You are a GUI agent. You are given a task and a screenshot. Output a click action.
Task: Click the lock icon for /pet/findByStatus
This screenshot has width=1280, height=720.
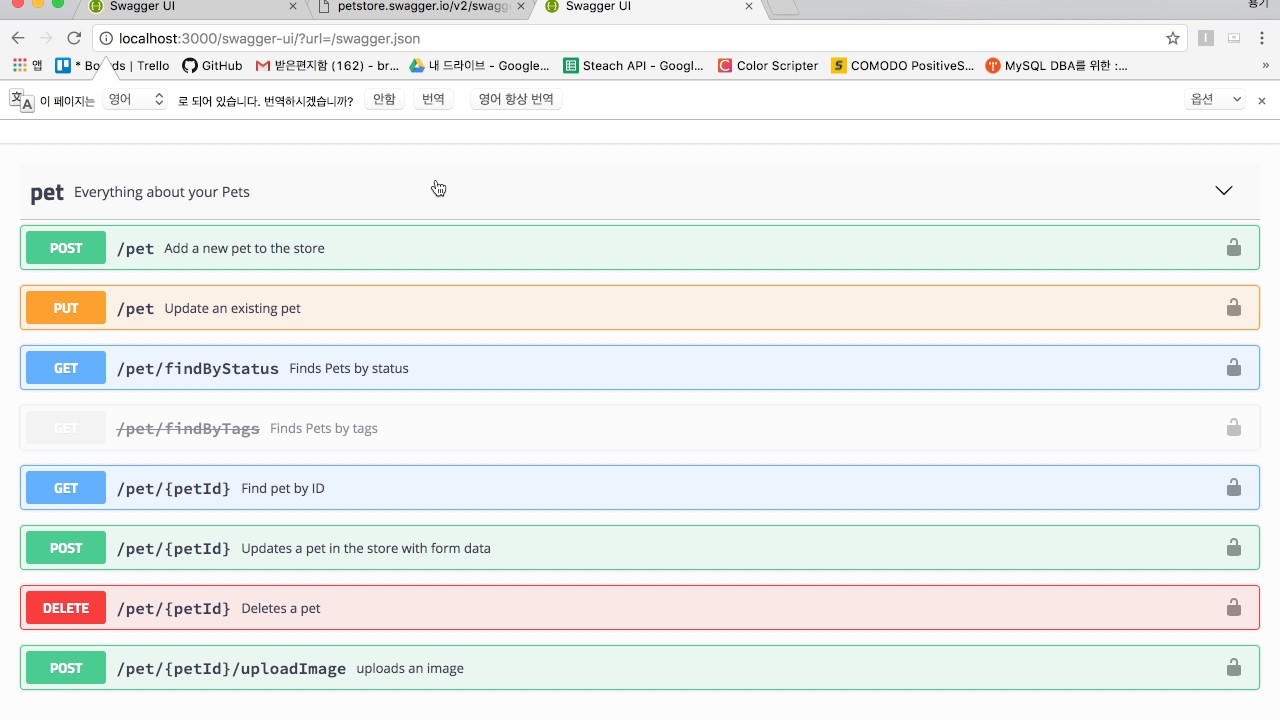1234,367
